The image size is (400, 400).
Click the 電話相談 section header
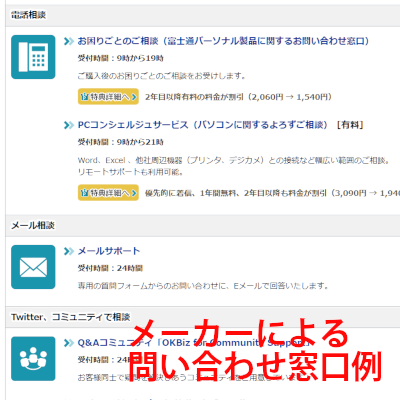tap(203, 15)
